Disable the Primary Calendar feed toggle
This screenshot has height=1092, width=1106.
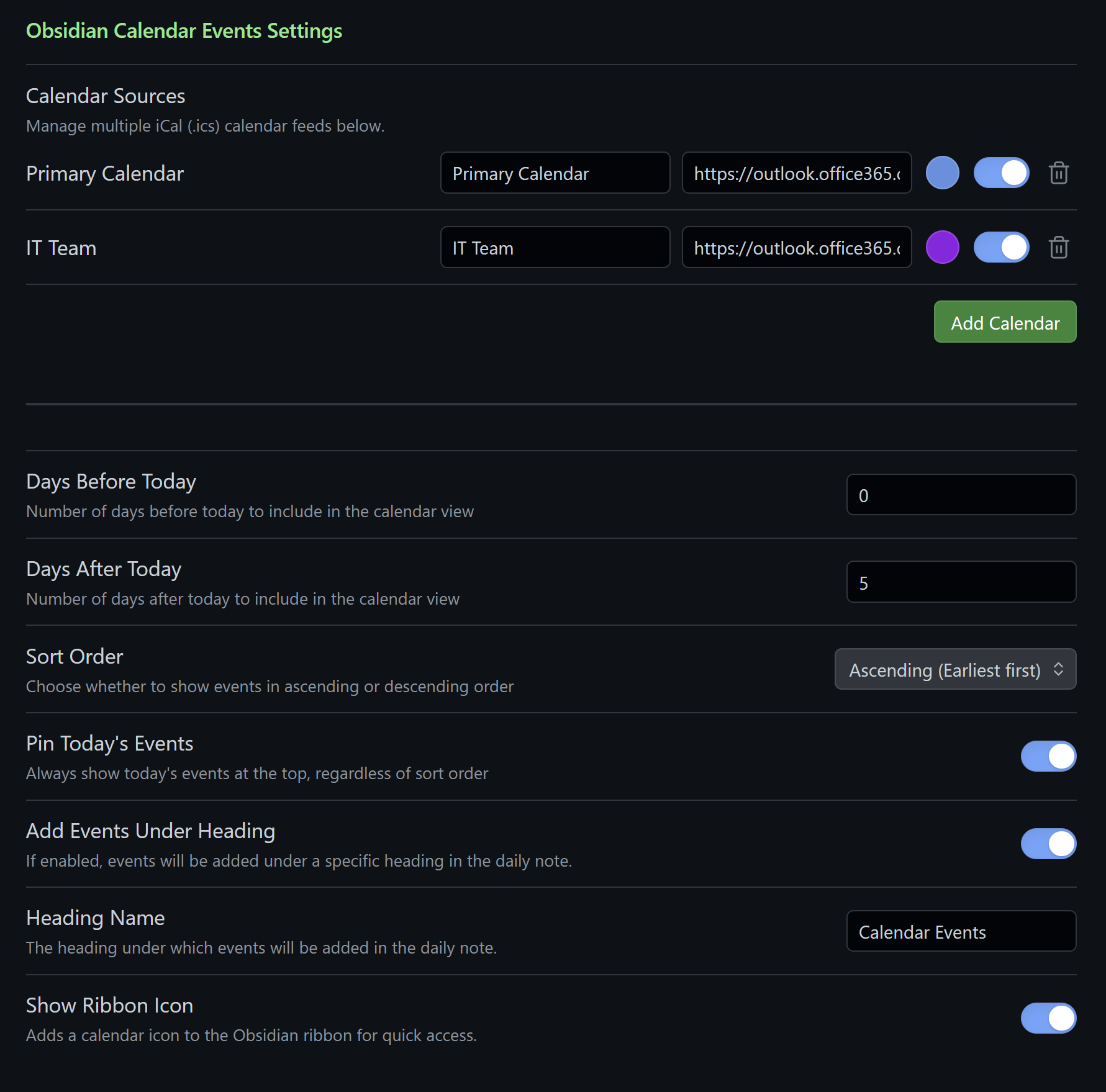1001,173
